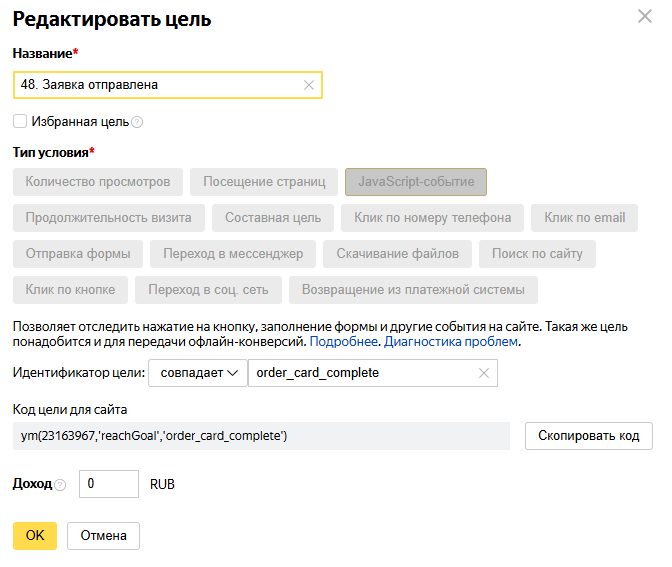Close the Редактировать цель dialog
Screen dimensions: 672x567
click(645, 17)
